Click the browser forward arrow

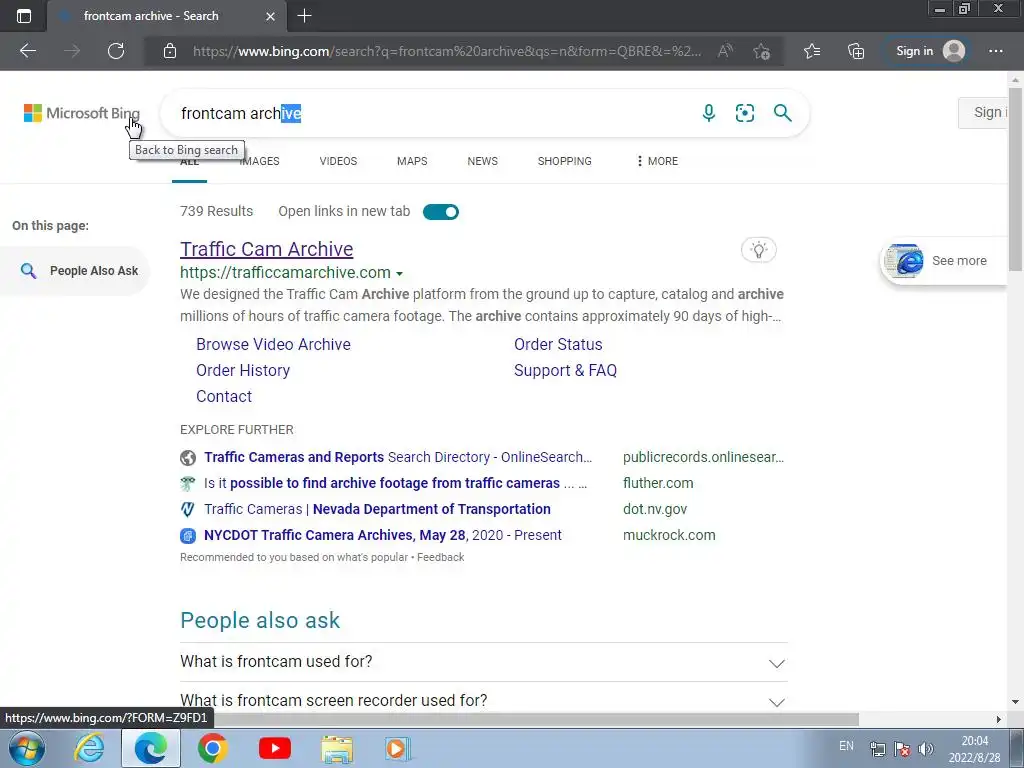point(72,51)
